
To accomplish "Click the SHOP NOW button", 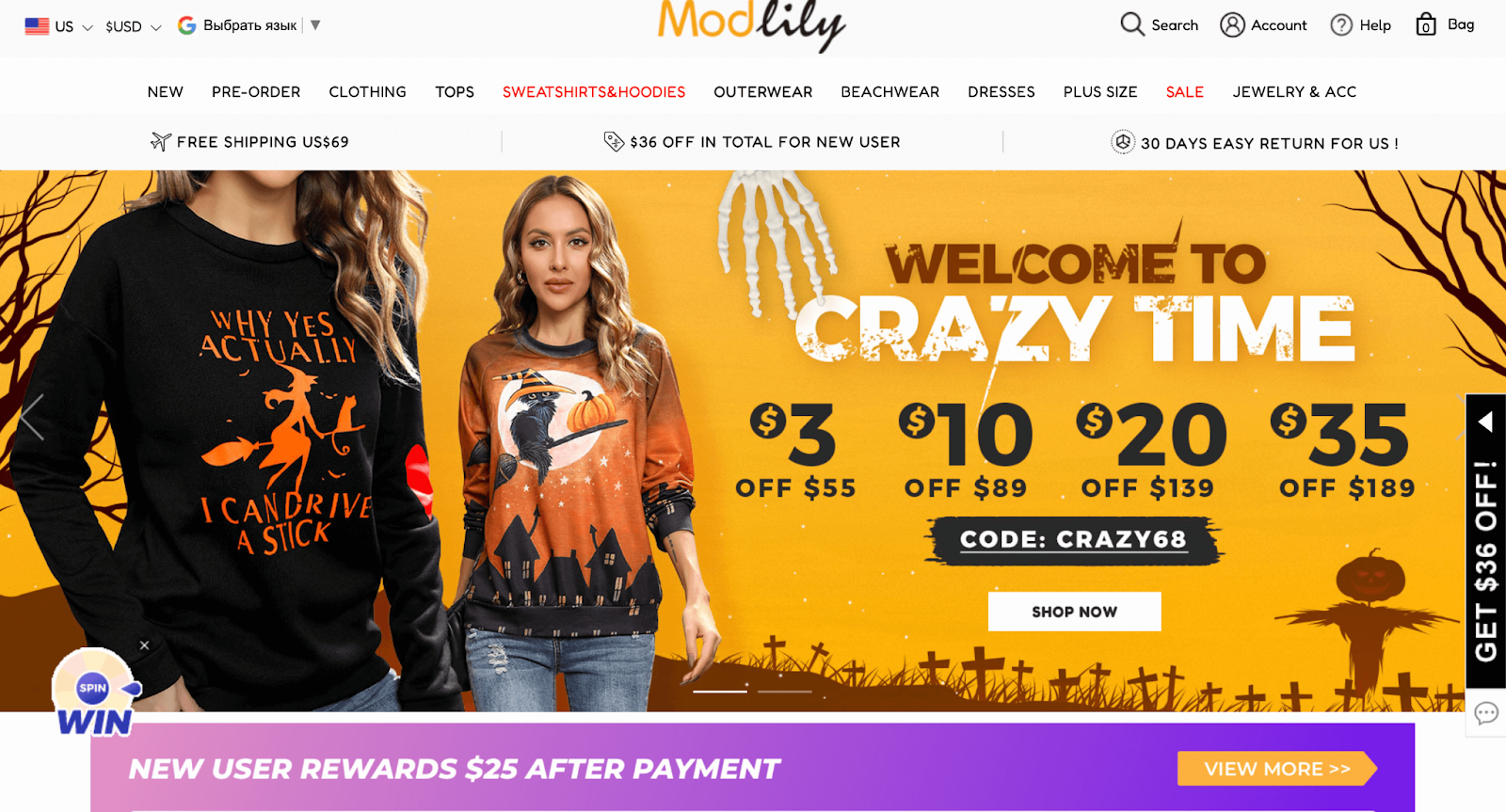I will pyautogui.click(x=1074, y=612).
